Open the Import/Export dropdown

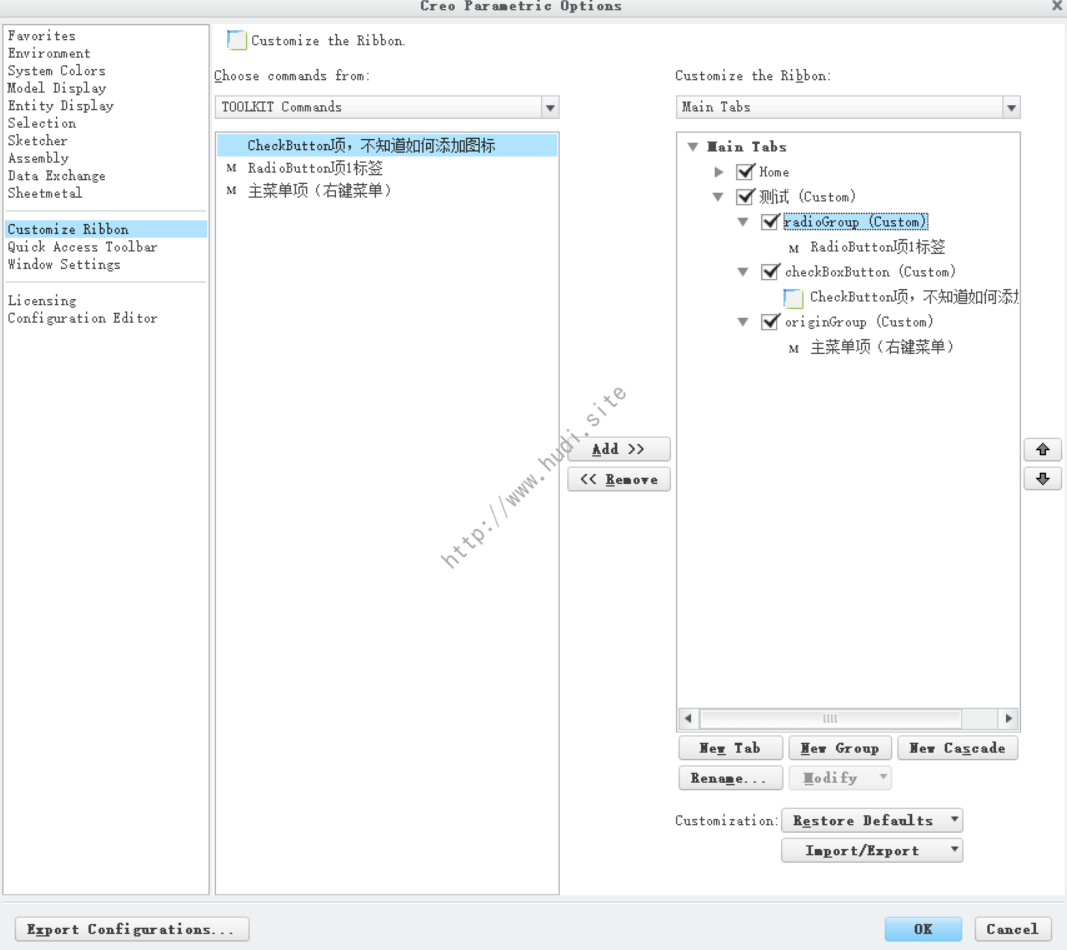[x=955, y=849]
